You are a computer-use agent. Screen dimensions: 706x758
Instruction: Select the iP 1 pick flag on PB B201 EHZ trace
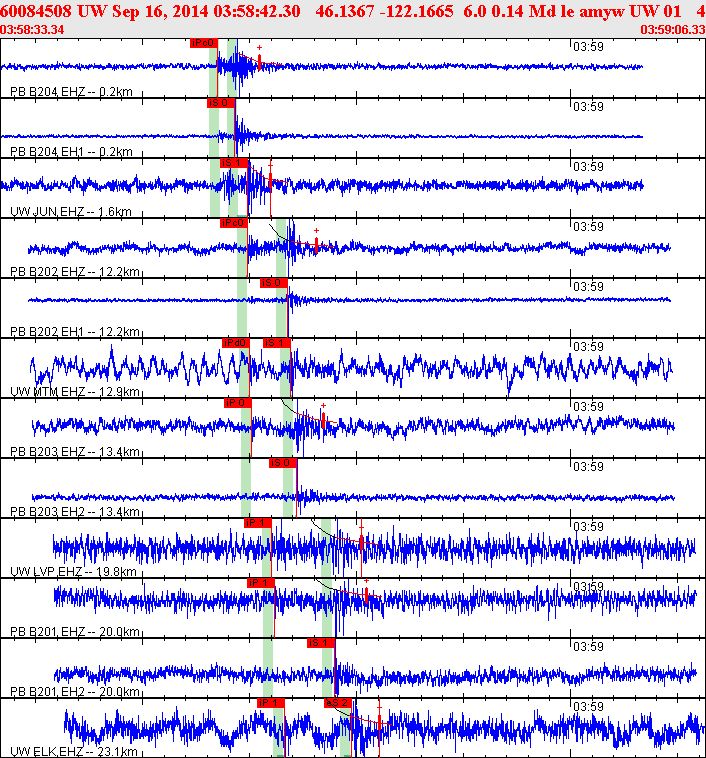pos(261,583)
